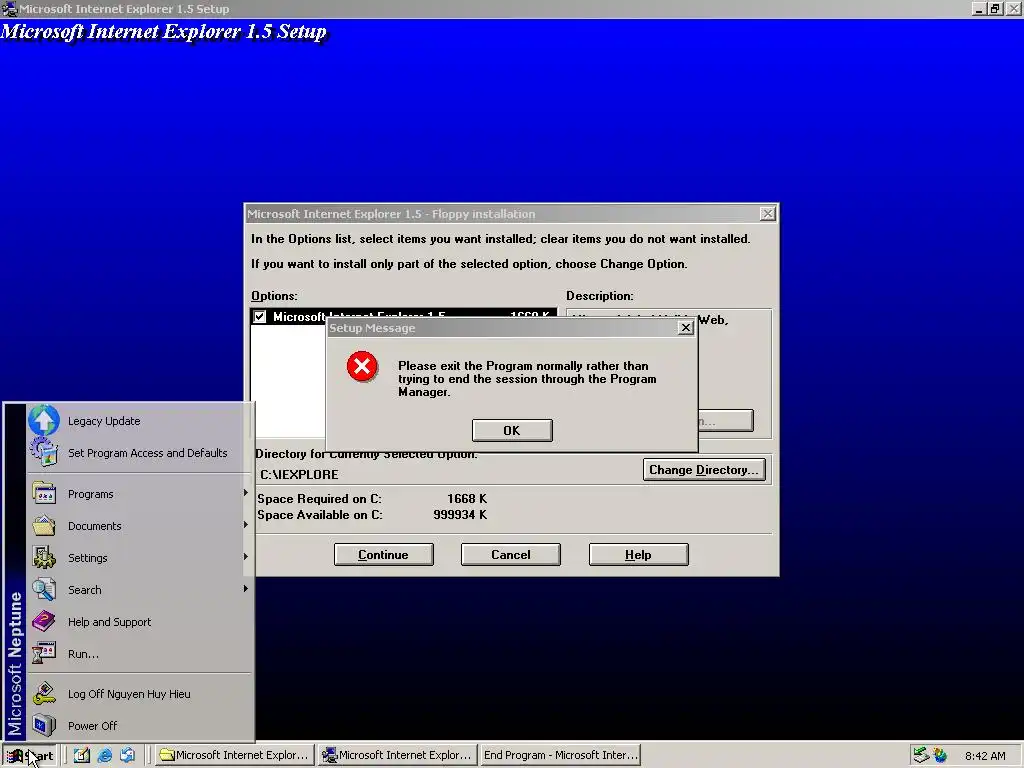1024x768 pixels.
Task: Minimize the Internet Explorer 1.5 Setup window
Action: point(978,8)
